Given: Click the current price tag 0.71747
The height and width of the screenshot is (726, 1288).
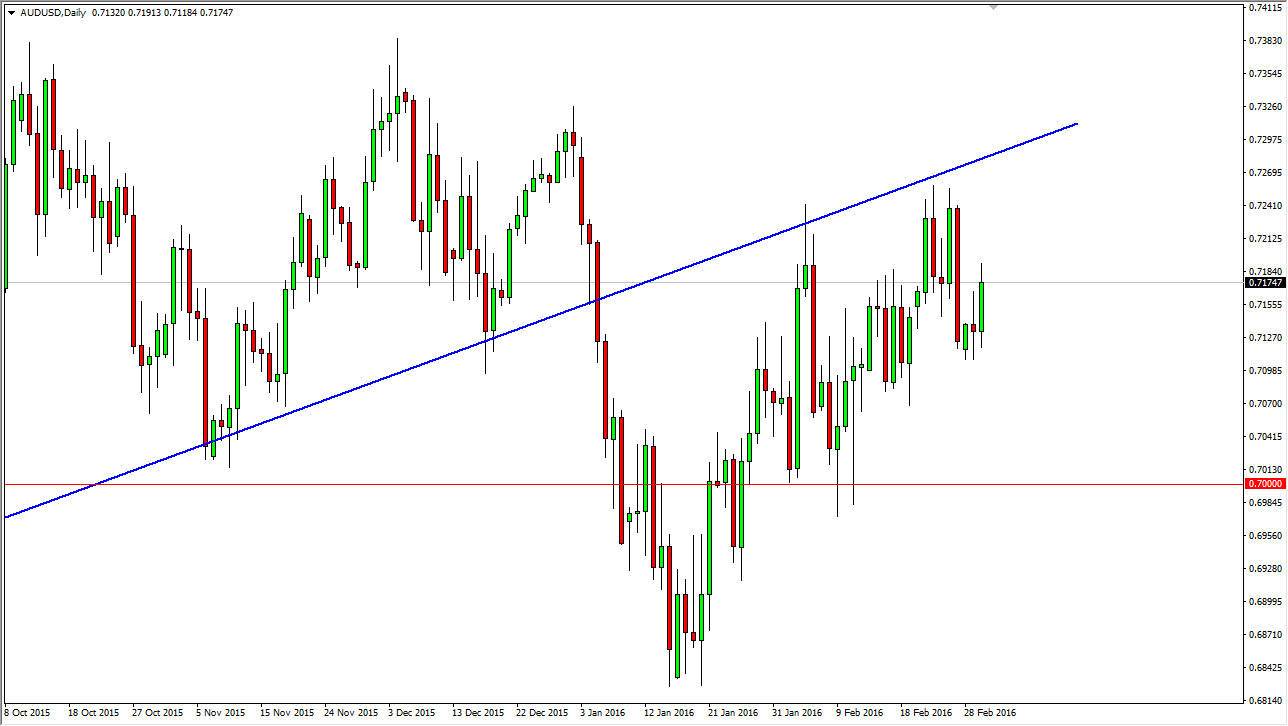Looking at the screenshot, I should pyautogui.click(x=1263, y=283).
